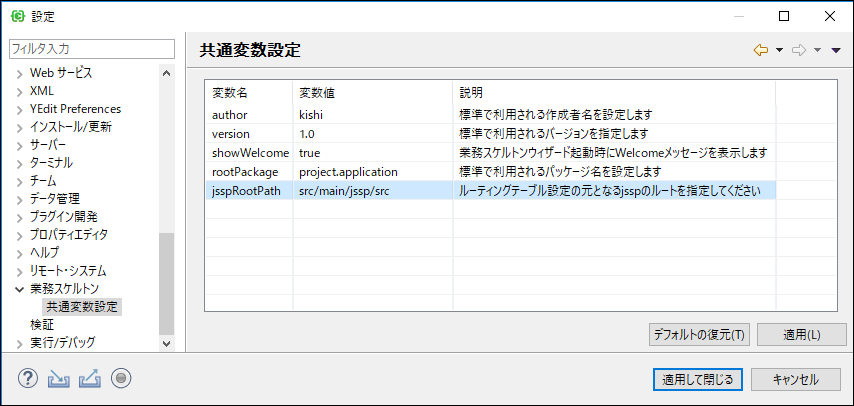Image resolution: width=854 pixels, height=406 pixels.
Task: Open the forward history dropdown arrow
Action: pyautogui.click(x=817, y=51)
